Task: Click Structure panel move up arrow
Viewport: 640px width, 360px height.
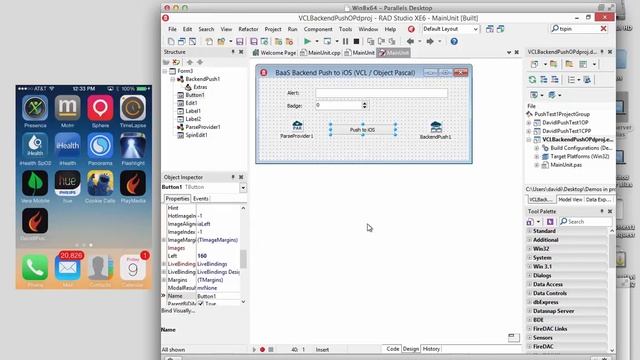Action: [x=190, y=62]
